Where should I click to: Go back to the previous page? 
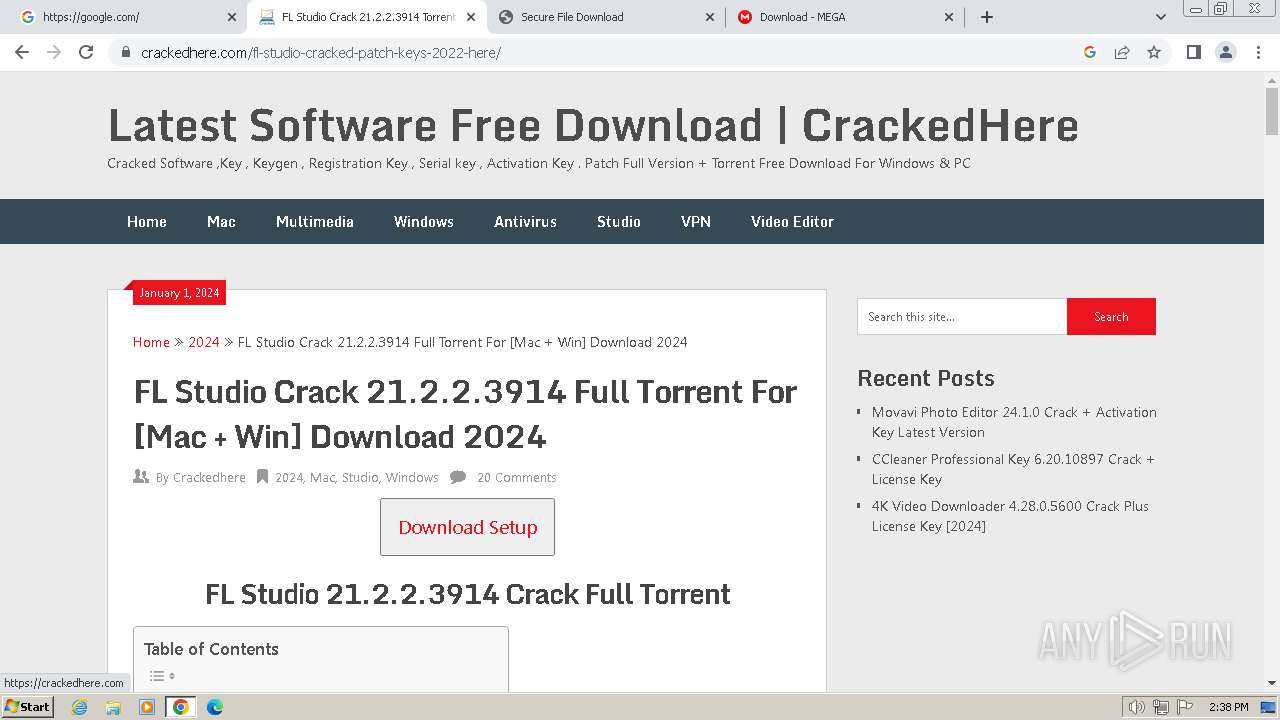(x=22, y=52)
